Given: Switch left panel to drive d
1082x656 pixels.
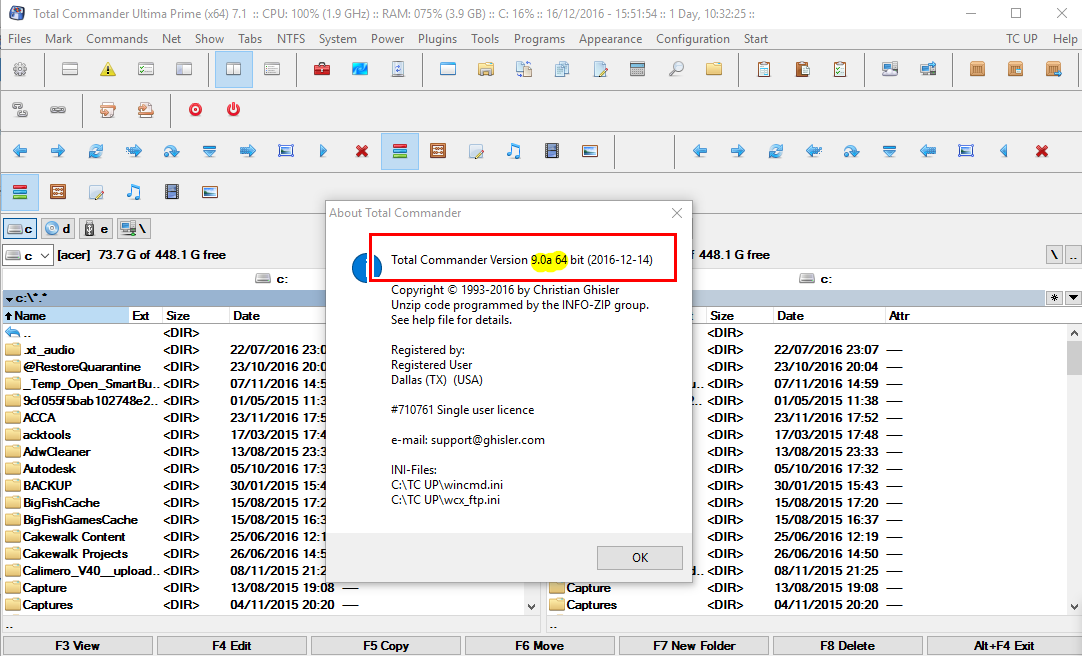Looking at the screenshot, I should click(x=58, y=229).
